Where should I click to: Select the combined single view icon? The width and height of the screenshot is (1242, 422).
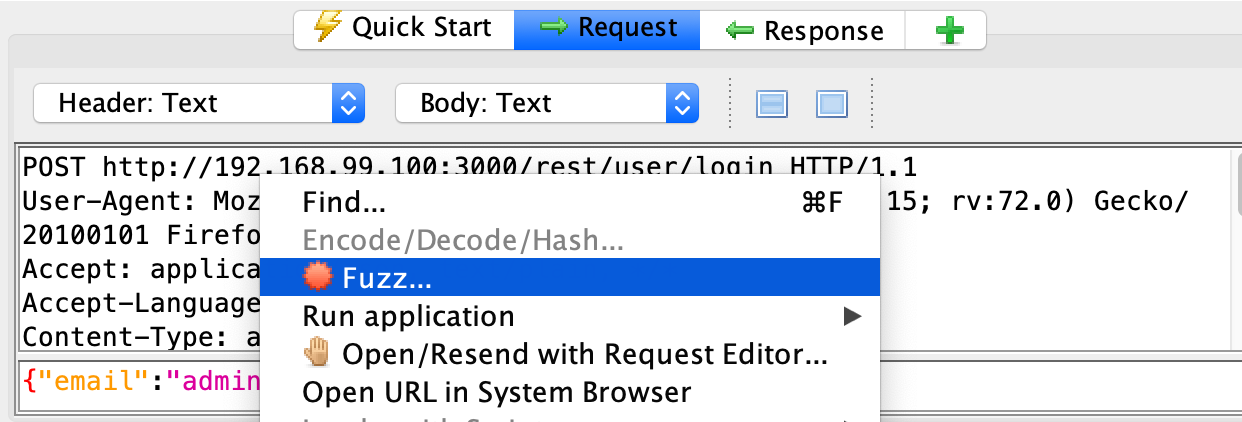(832, 103)
